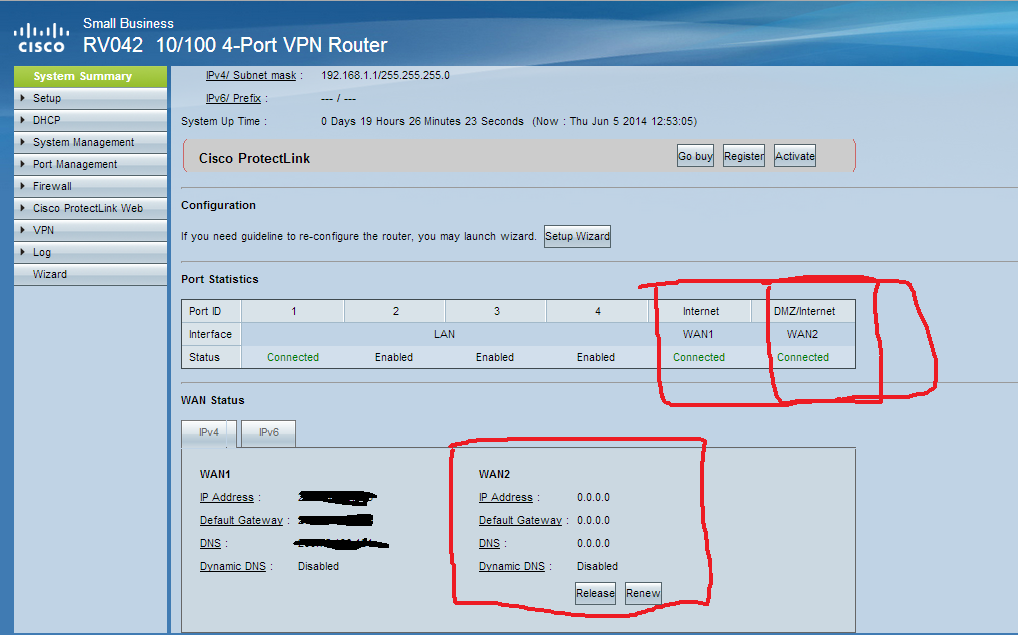Viewport: 1018px width, 635px height.
Task: Click the Go buy button
Action: (x=695, y=156)
